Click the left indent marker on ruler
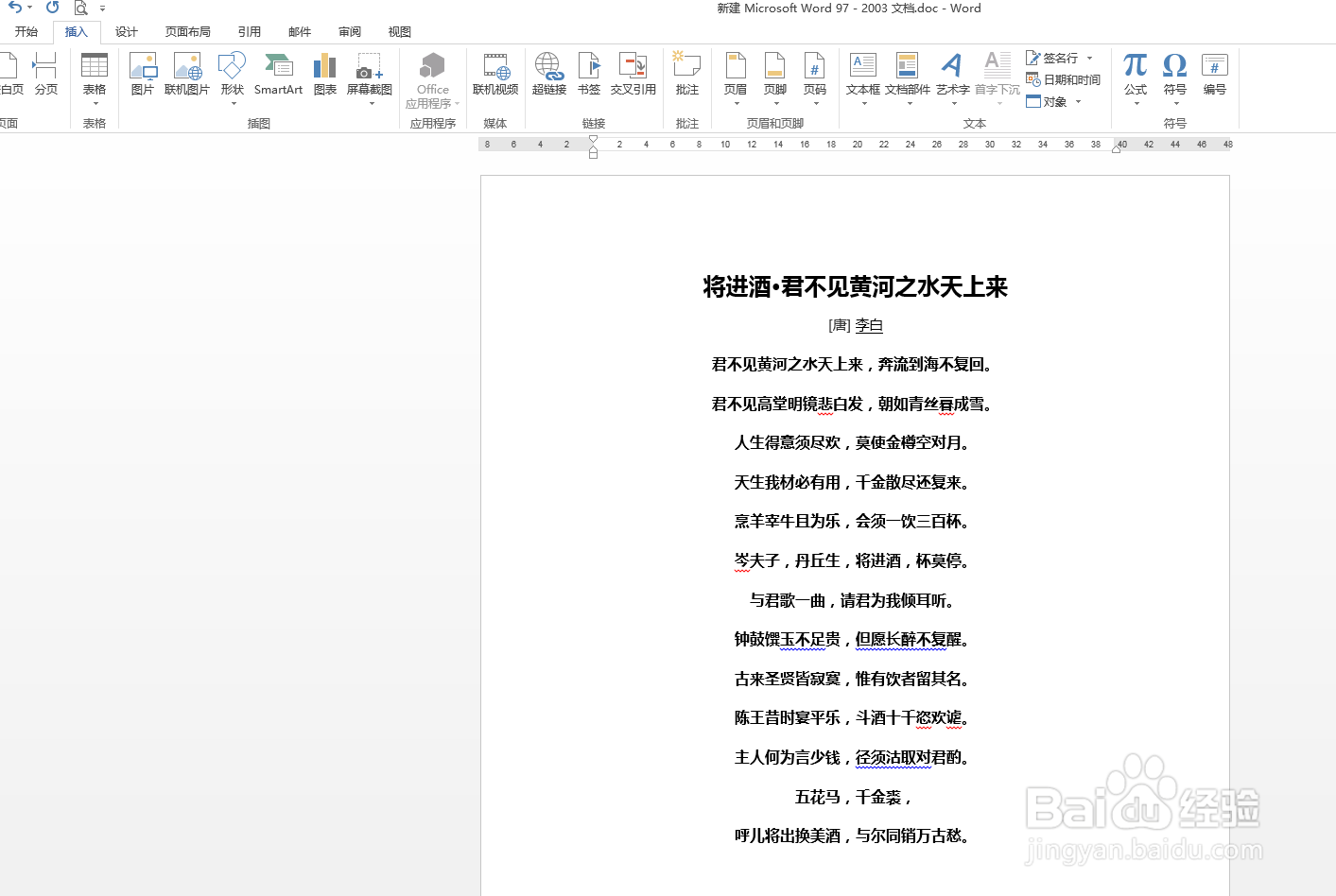 tap(593, 153)
